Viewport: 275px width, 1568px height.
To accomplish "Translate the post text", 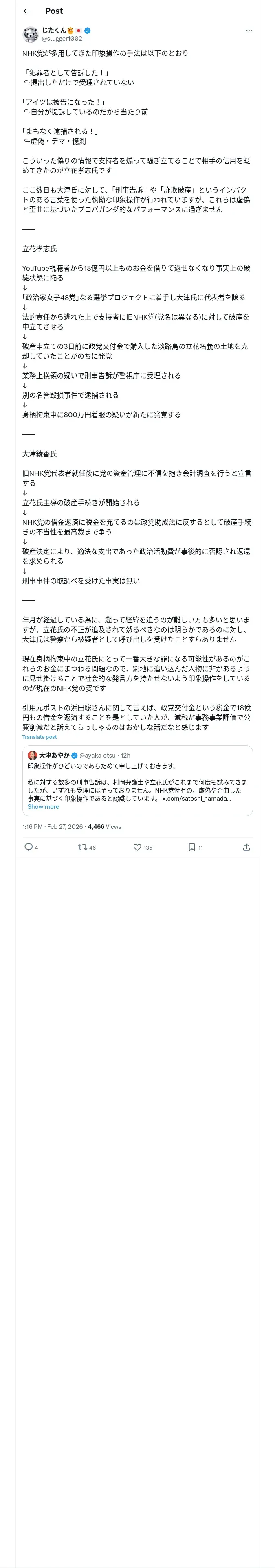I will coord(40,737).
